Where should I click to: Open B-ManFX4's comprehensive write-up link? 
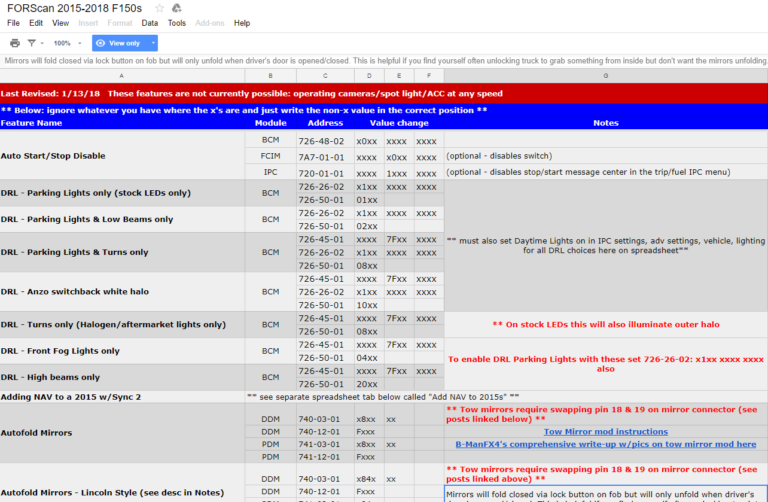605,444
